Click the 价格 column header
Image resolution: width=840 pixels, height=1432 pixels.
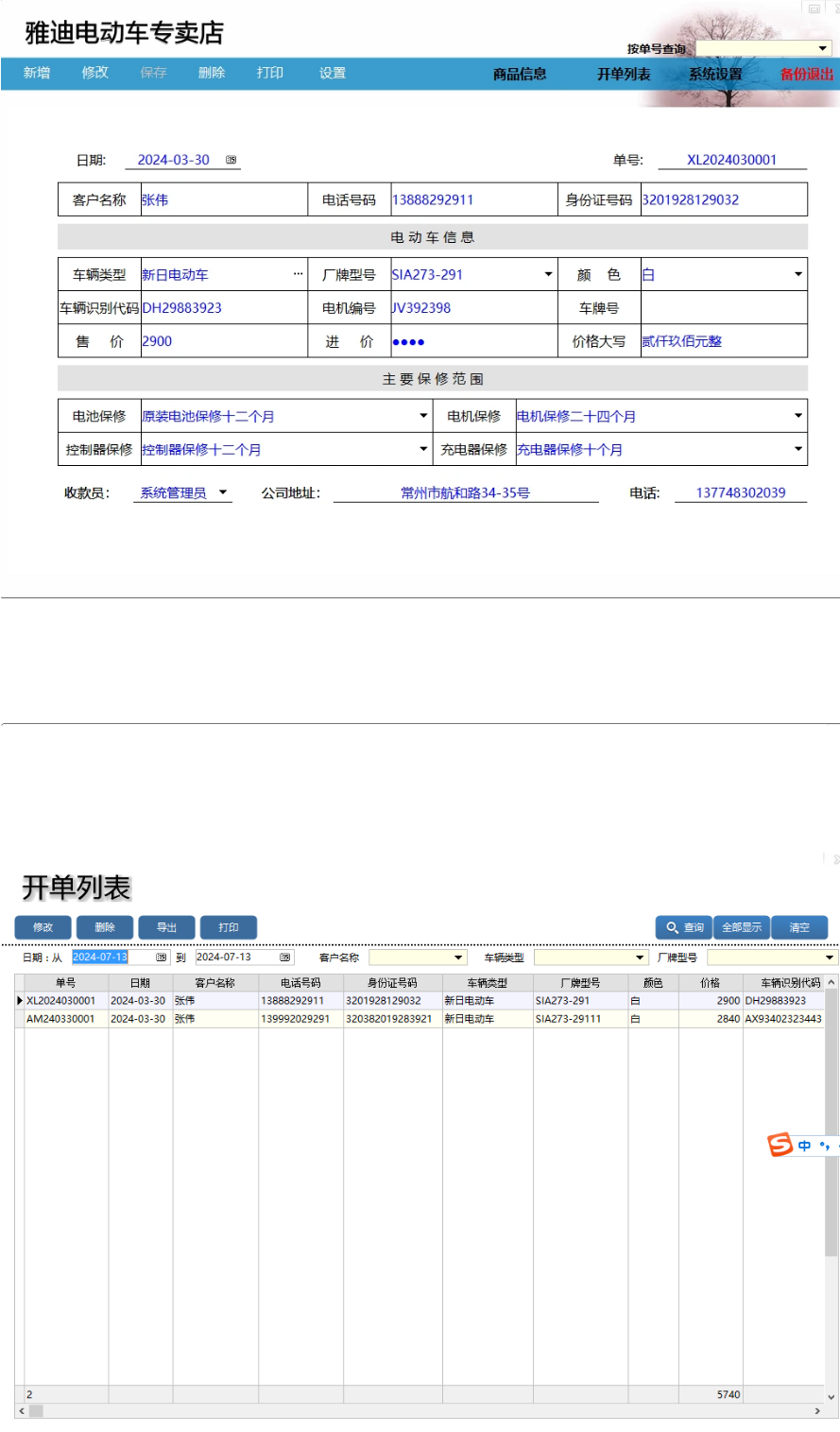coord(711,983)
